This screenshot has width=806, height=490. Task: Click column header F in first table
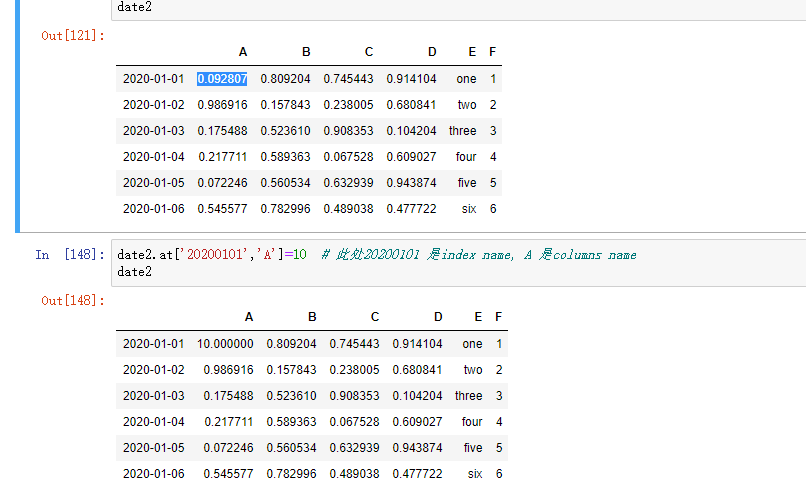click(492, 52)
